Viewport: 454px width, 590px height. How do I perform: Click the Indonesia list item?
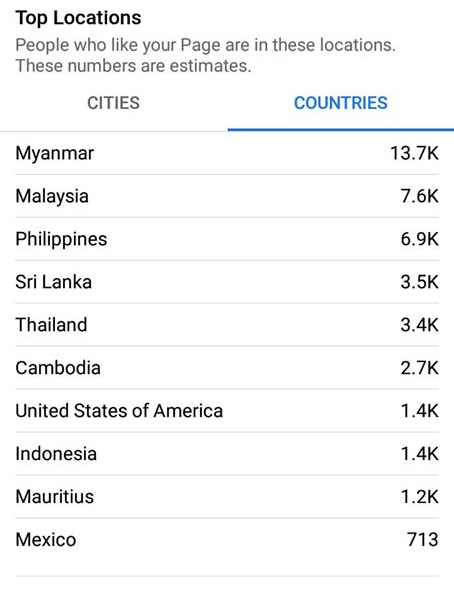click(227, 453)
